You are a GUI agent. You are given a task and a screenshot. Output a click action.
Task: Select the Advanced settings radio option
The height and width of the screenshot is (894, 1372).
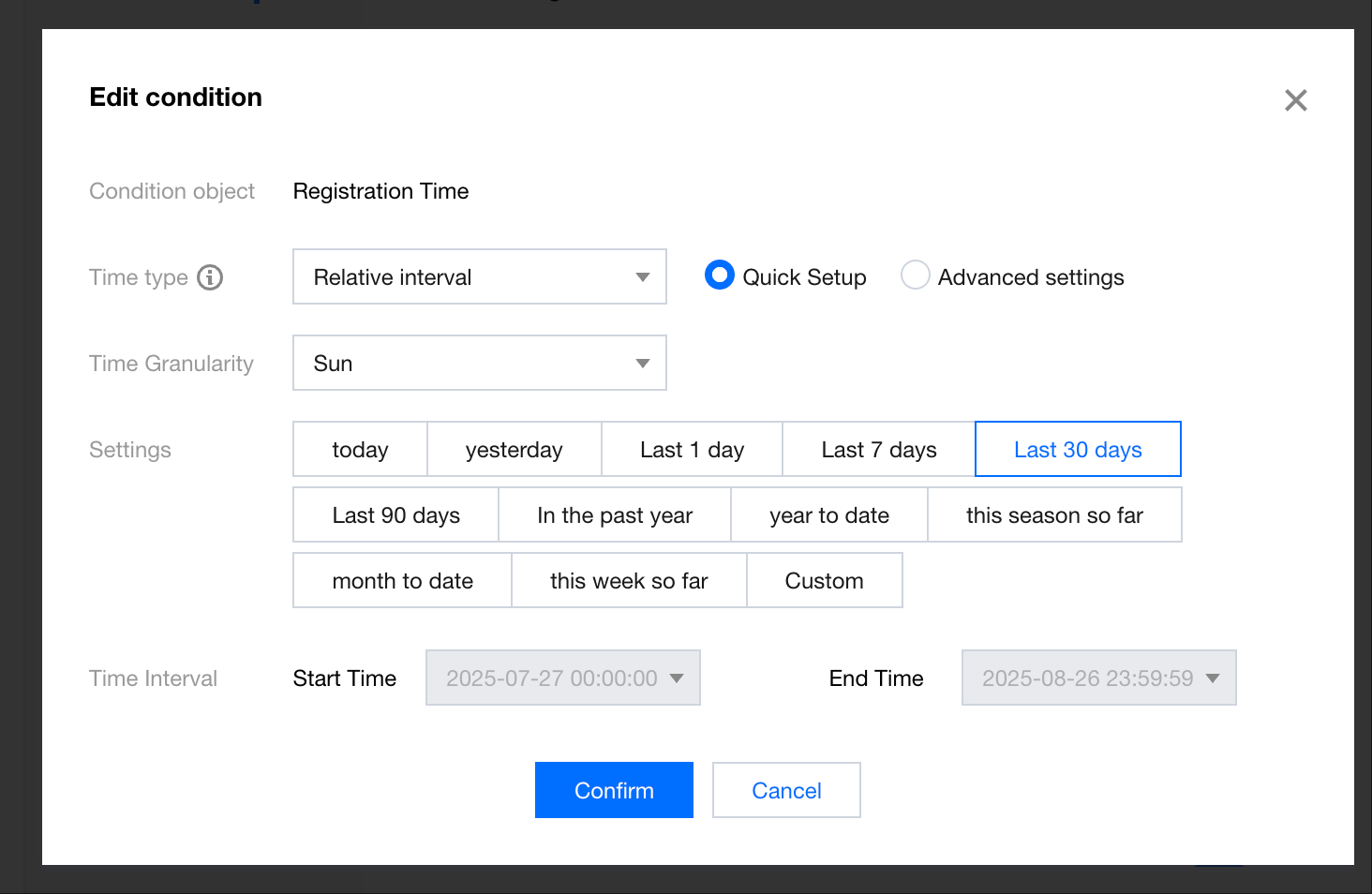(915, 276)
